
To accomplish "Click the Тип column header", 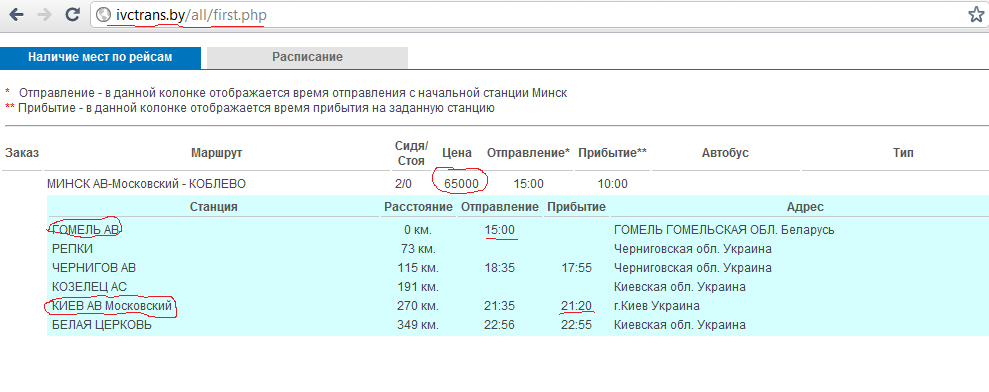I will click(903, 153).
